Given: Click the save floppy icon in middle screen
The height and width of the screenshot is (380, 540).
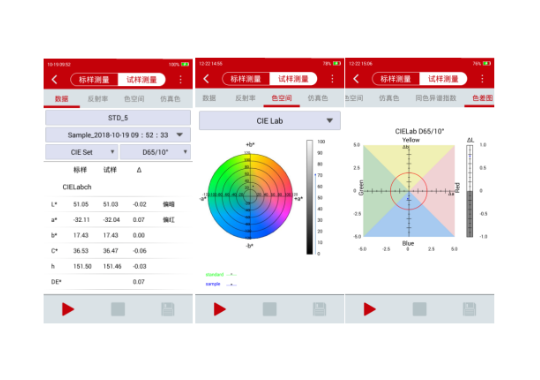Looking at the screenshot, I should point(319,309).
